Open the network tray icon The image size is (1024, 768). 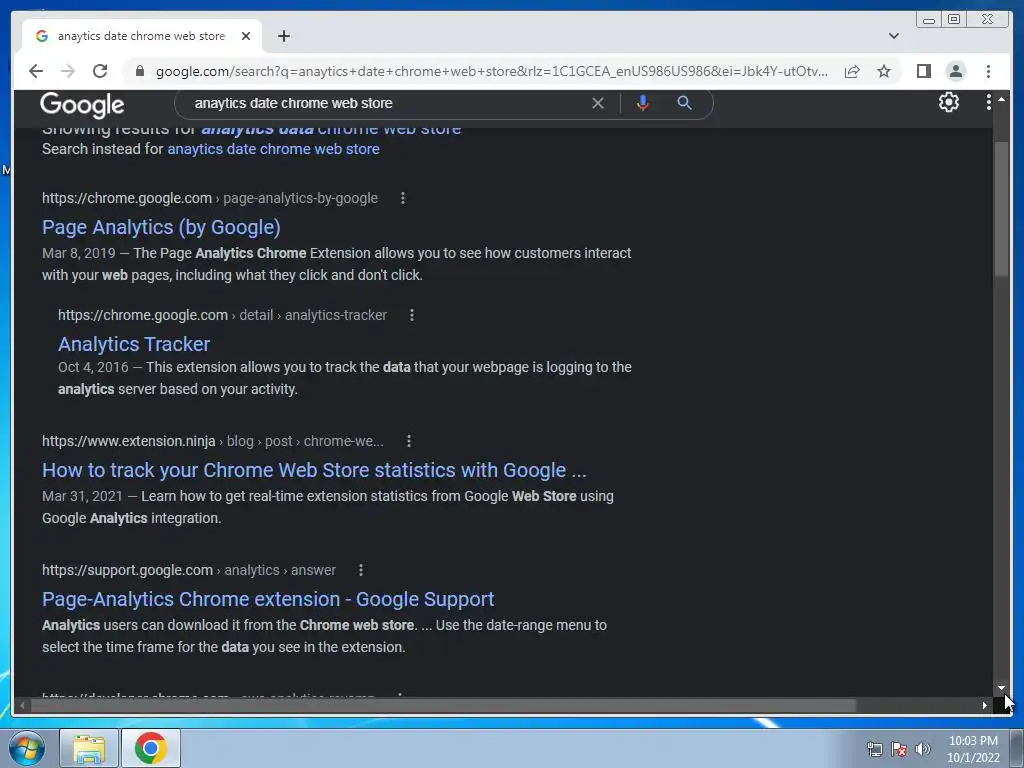pyautogui.click(x=874, y=749)
